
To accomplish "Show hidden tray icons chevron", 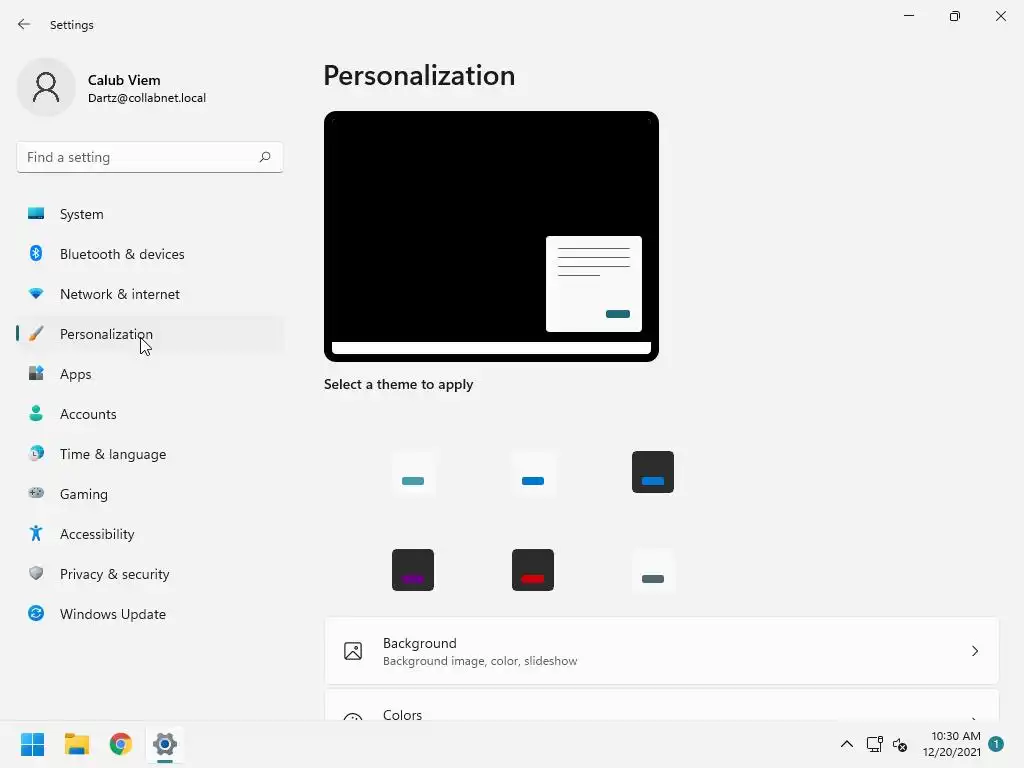I will click(x=846, y=744).
